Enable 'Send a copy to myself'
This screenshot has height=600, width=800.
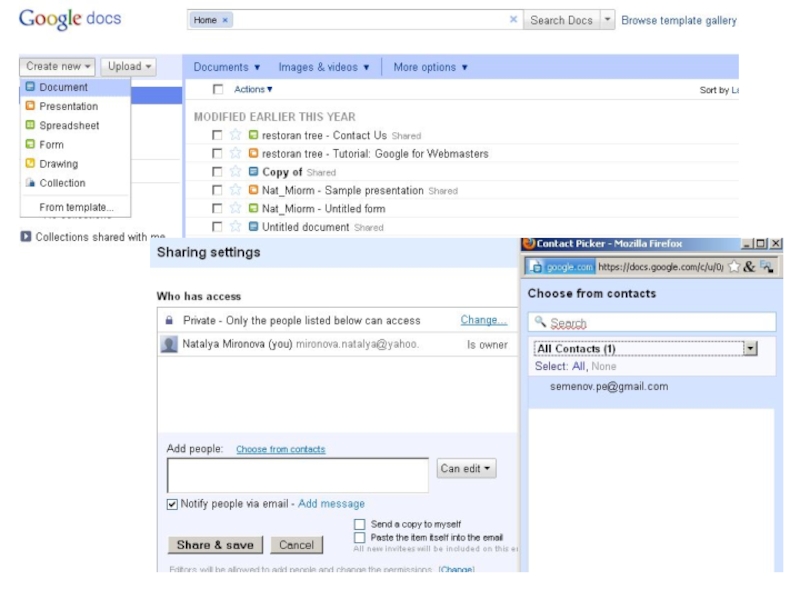pyautogui.click(x=360, y=524)
